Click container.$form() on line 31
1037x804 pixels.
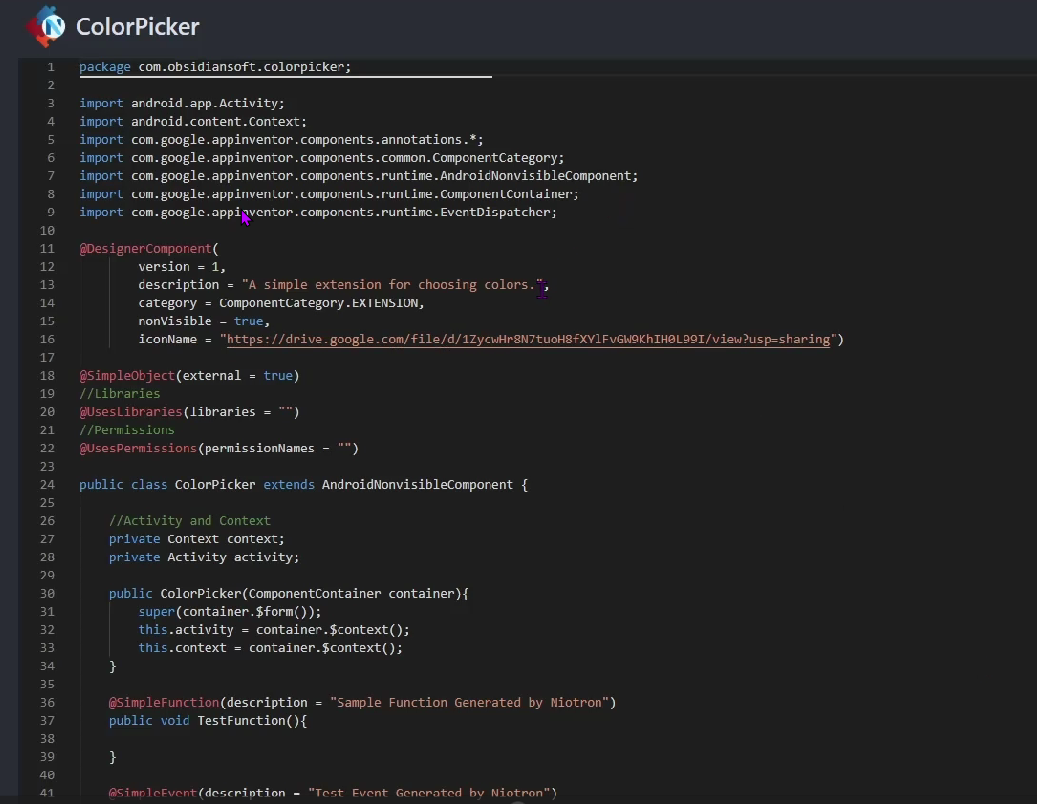pos(236,611)
